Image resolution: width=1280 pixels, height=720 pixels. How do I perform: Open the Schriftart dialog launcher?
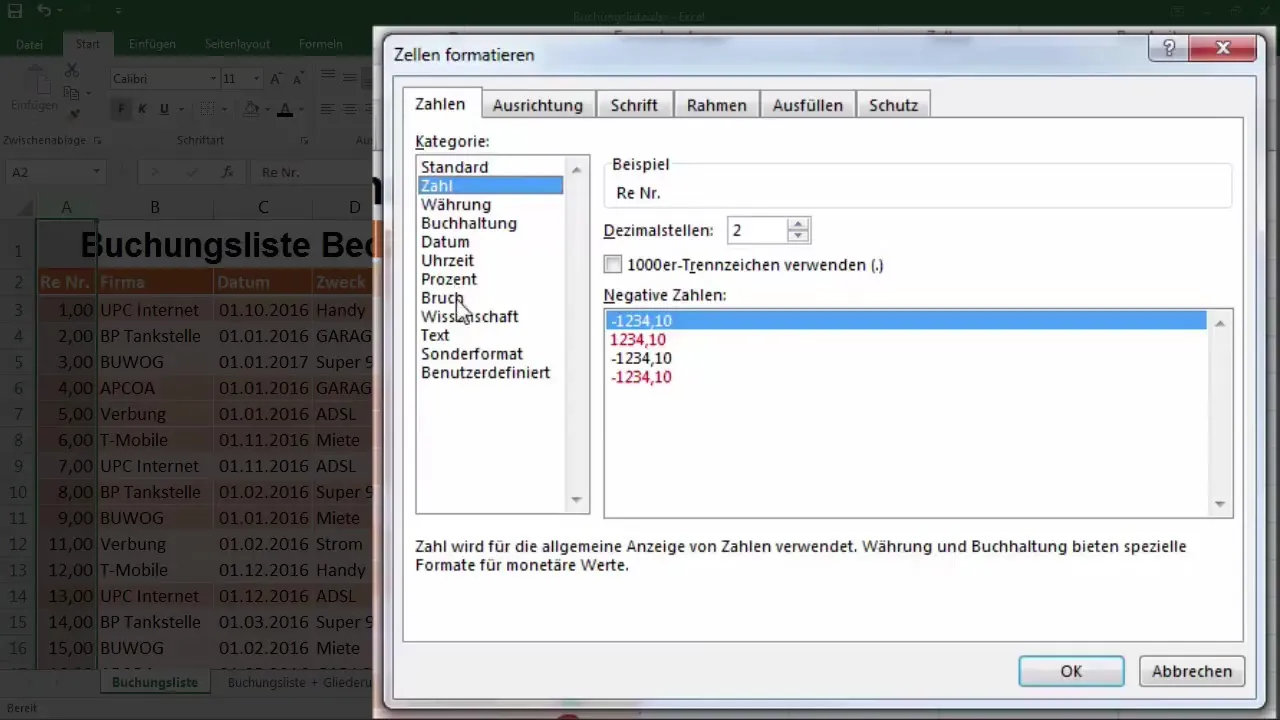click(x=304, y=141)
